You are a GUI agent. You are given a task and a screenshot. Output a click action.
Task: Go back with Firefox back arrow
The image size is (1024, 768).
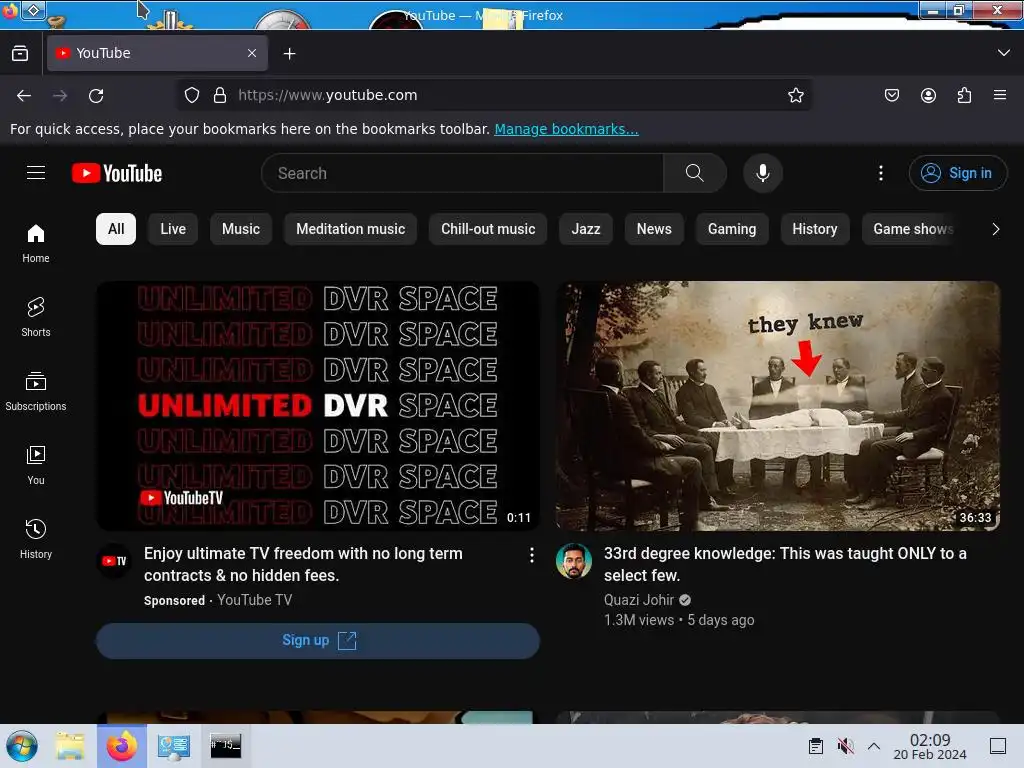tap(24, 96)
